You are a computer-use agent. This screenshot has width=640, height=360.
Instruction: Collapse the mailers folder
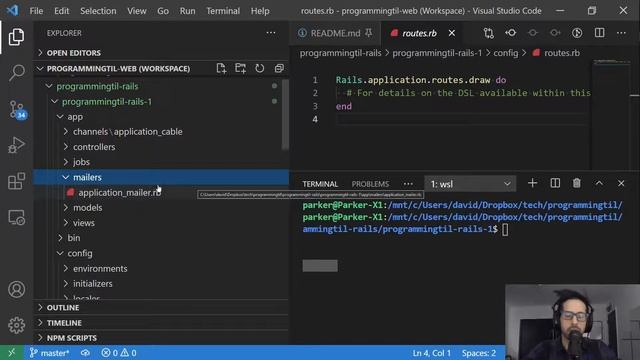click(161, 177)
